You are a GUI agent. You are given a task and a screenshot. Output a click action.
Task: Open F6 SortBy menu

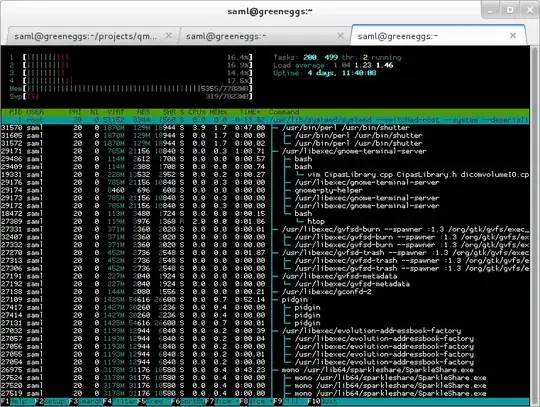[x=188, y=401]
